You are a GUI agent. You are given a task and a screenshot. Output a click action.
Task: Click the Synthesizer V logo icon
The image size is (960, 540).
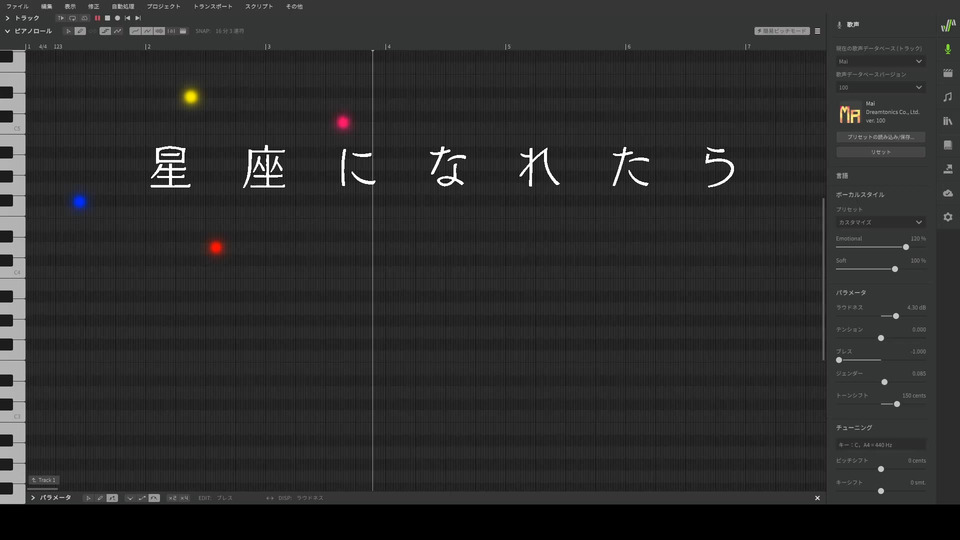coord(948,25)
